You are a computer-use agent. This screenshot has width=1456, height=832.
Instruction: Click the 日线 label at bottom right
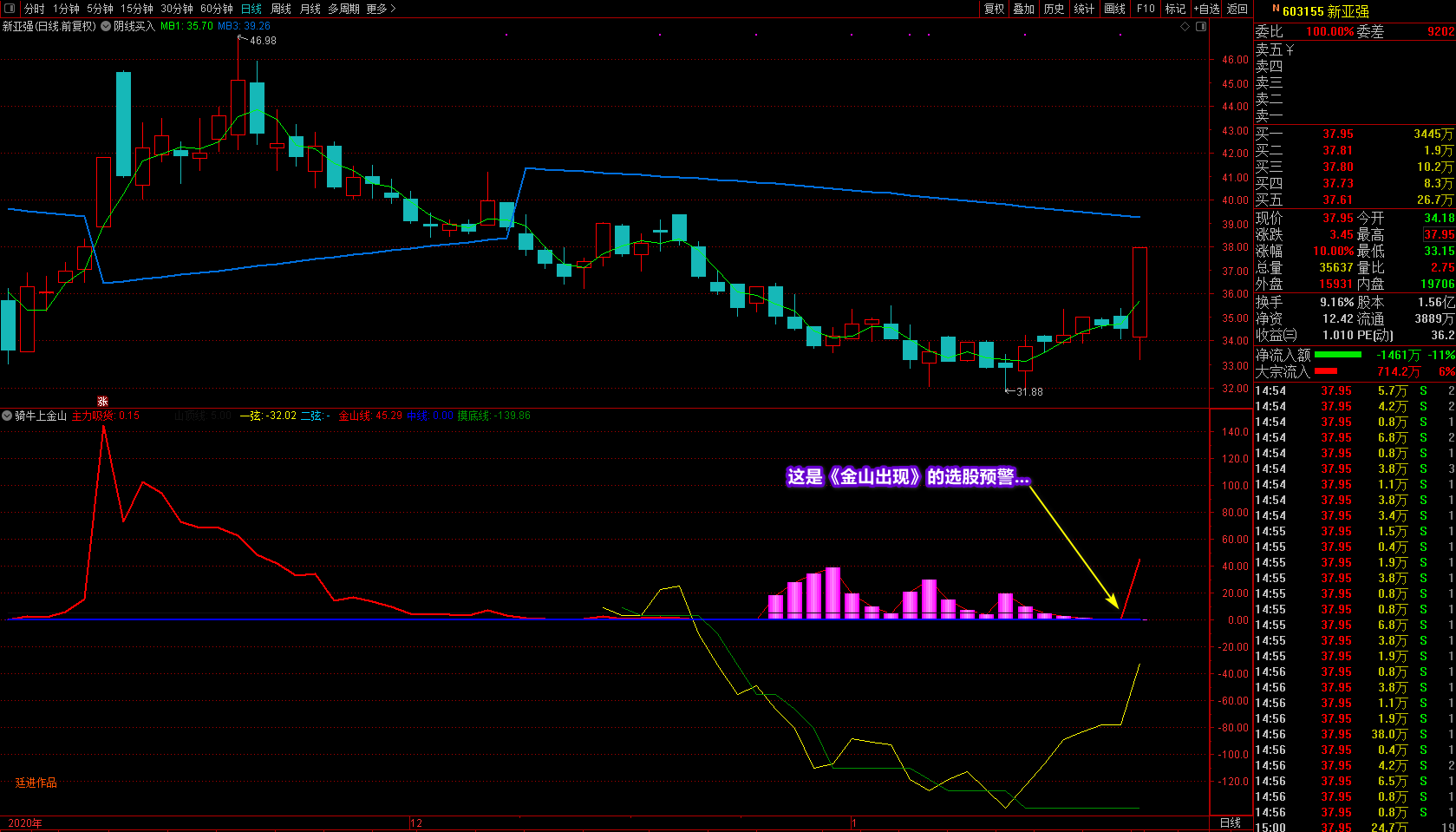[1231, 823]
